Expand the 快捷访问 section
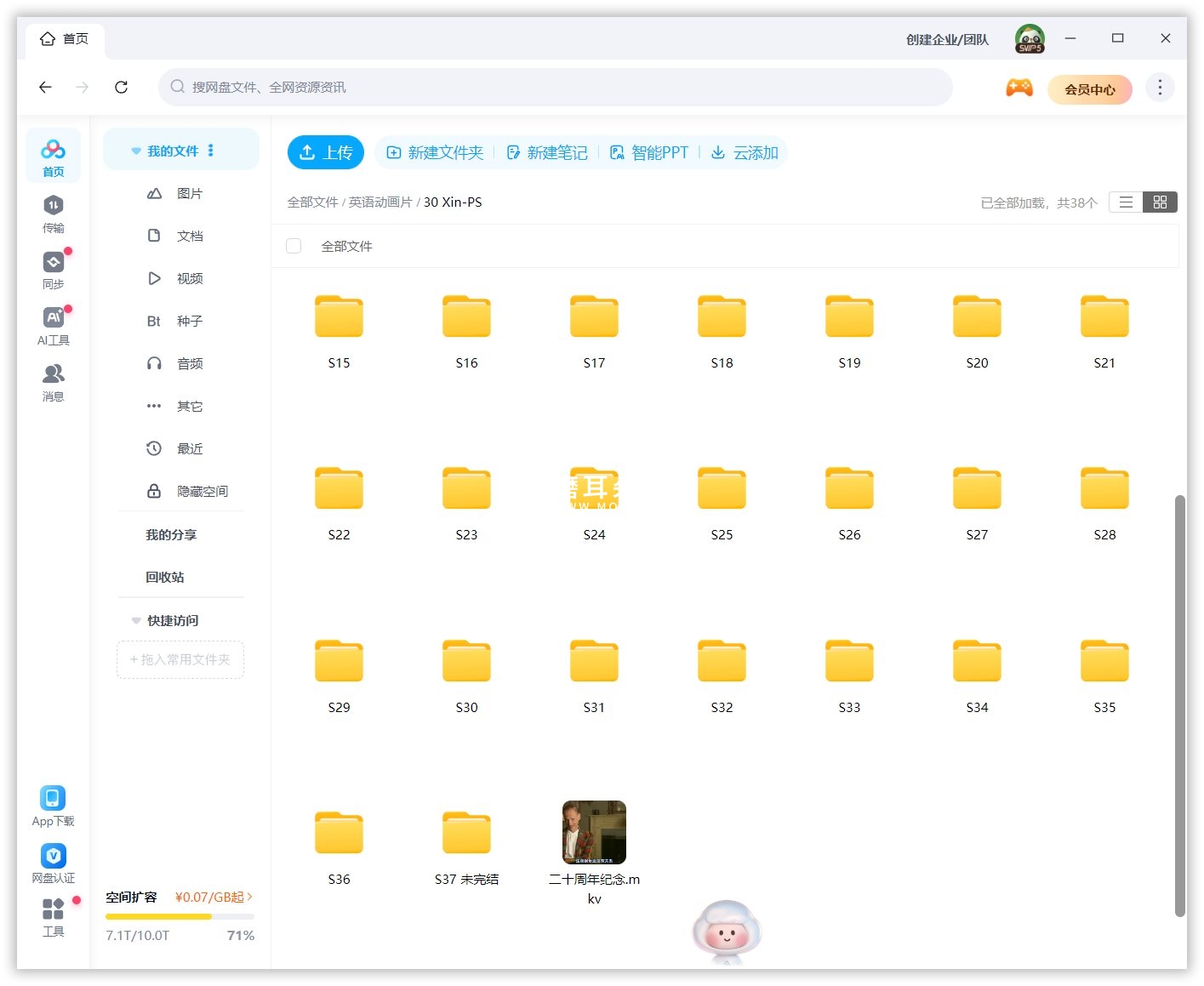 (x=137, y=620)
